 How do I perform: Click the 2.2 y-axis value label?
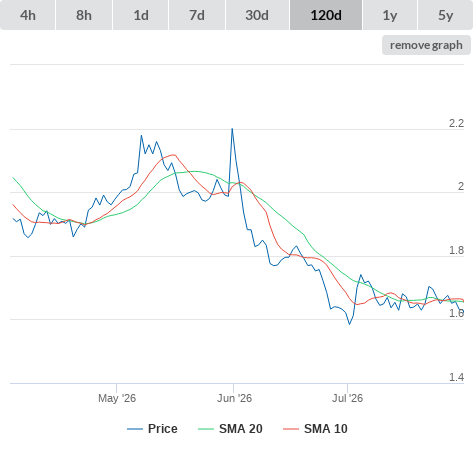pos(456,123)
